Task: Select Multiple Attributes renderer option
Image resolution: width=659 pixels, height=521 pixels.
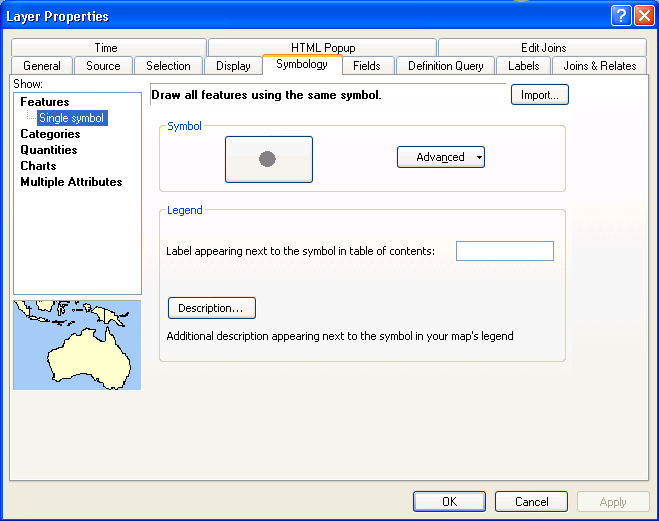Action: point(71,182)
